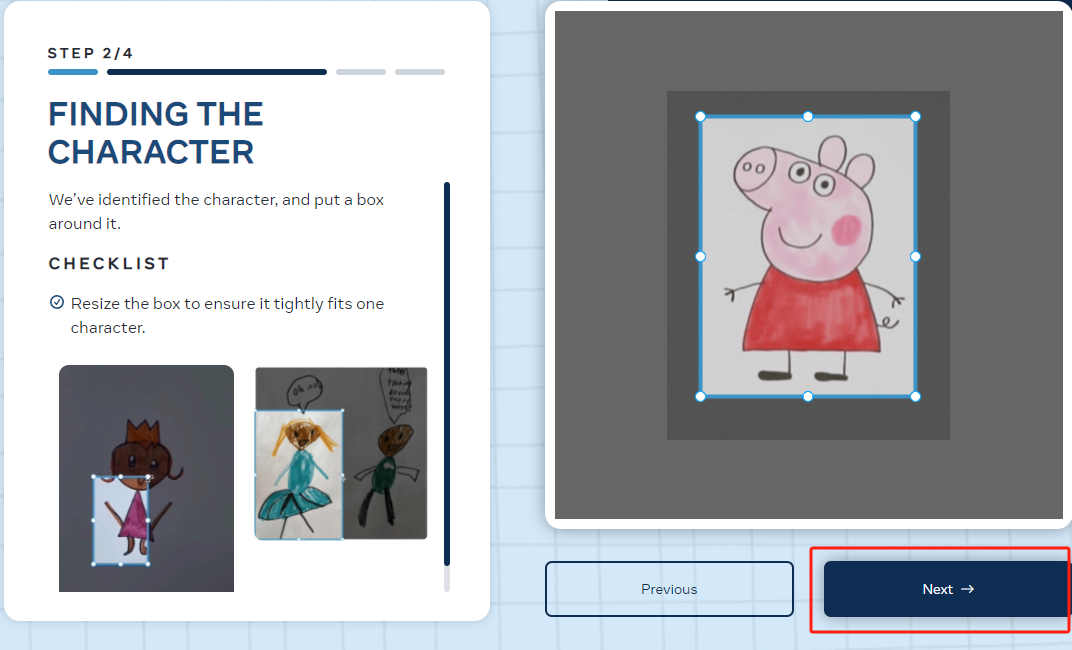Click the right-middle bounding box handle
This screenshot has width=1072, height=650.
tap(915, 256)
